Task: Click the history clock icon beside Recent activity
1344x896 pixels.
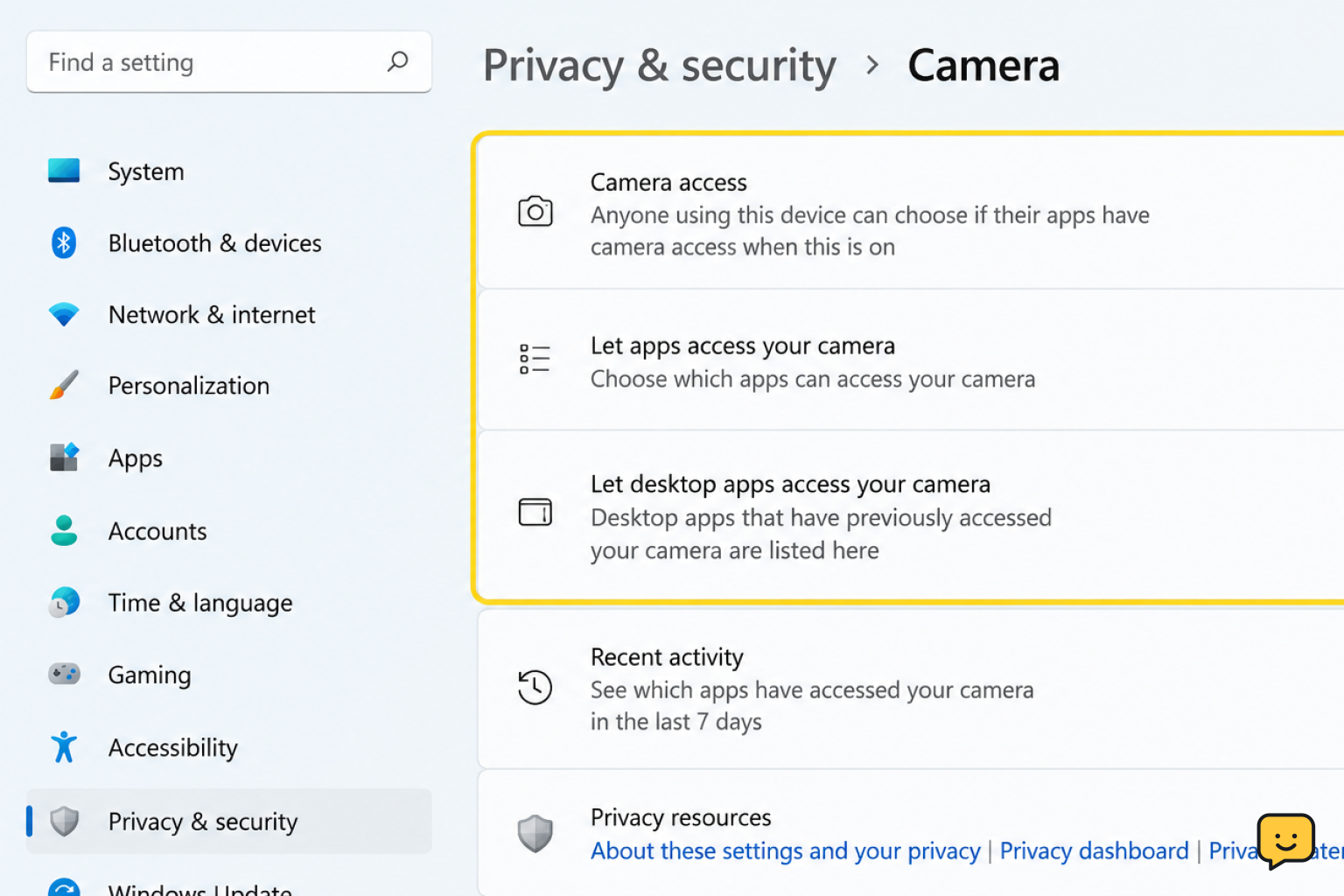Action: [535, 688]
